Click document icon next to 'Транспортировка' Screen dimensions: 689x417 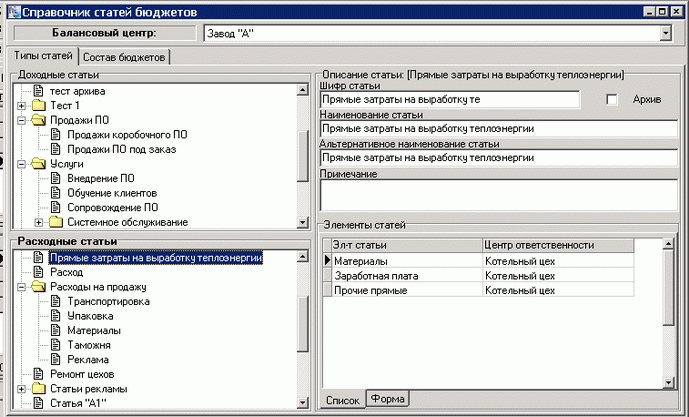click(x=55, y=301)
